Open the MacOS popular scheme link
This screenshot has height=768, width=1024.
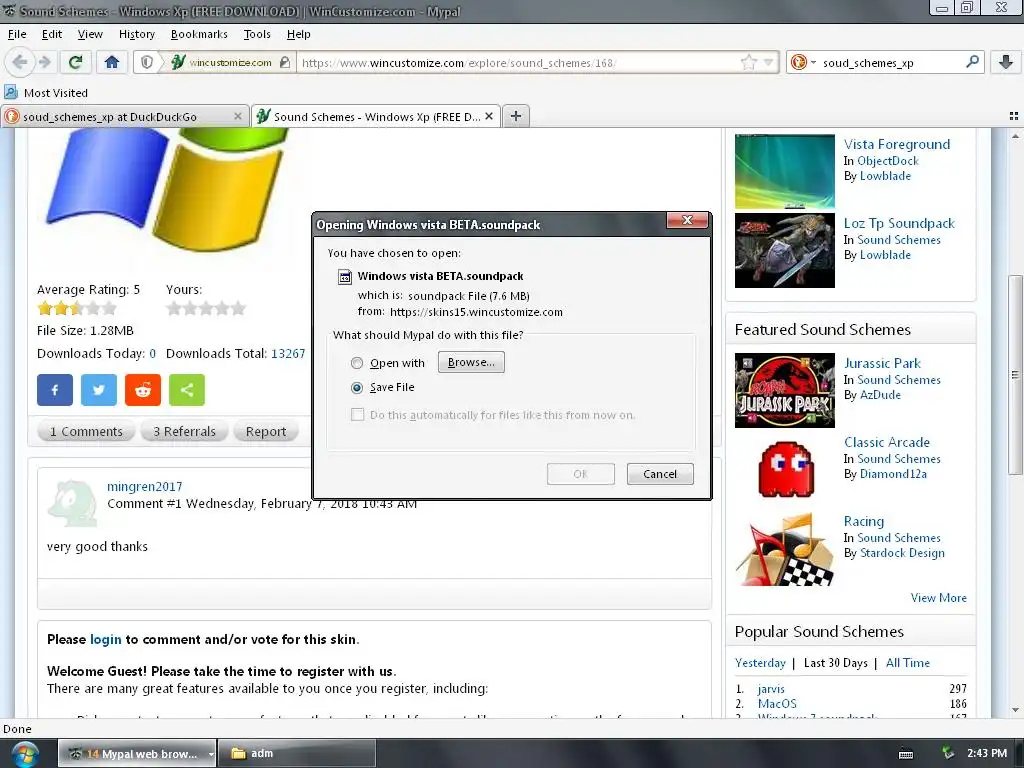(x=777, y=703)
